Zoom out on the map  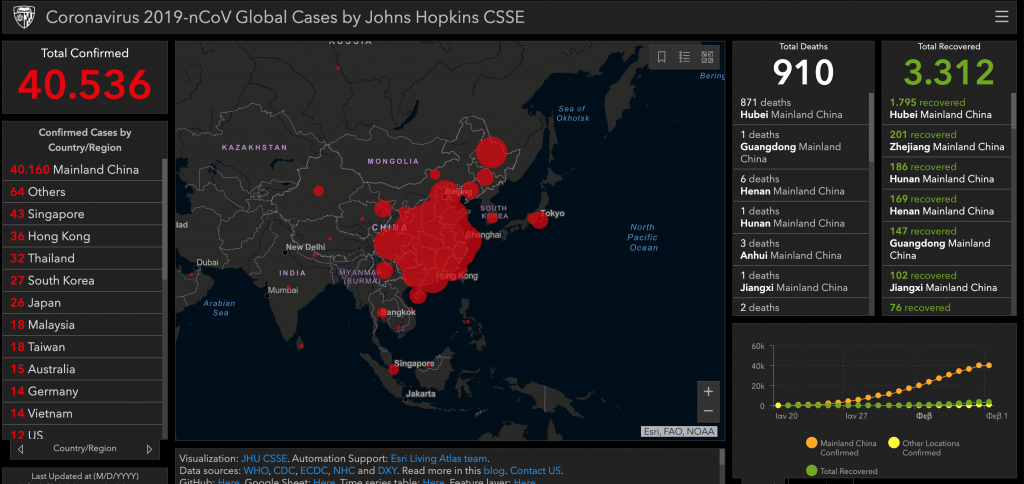coord(708,411)
